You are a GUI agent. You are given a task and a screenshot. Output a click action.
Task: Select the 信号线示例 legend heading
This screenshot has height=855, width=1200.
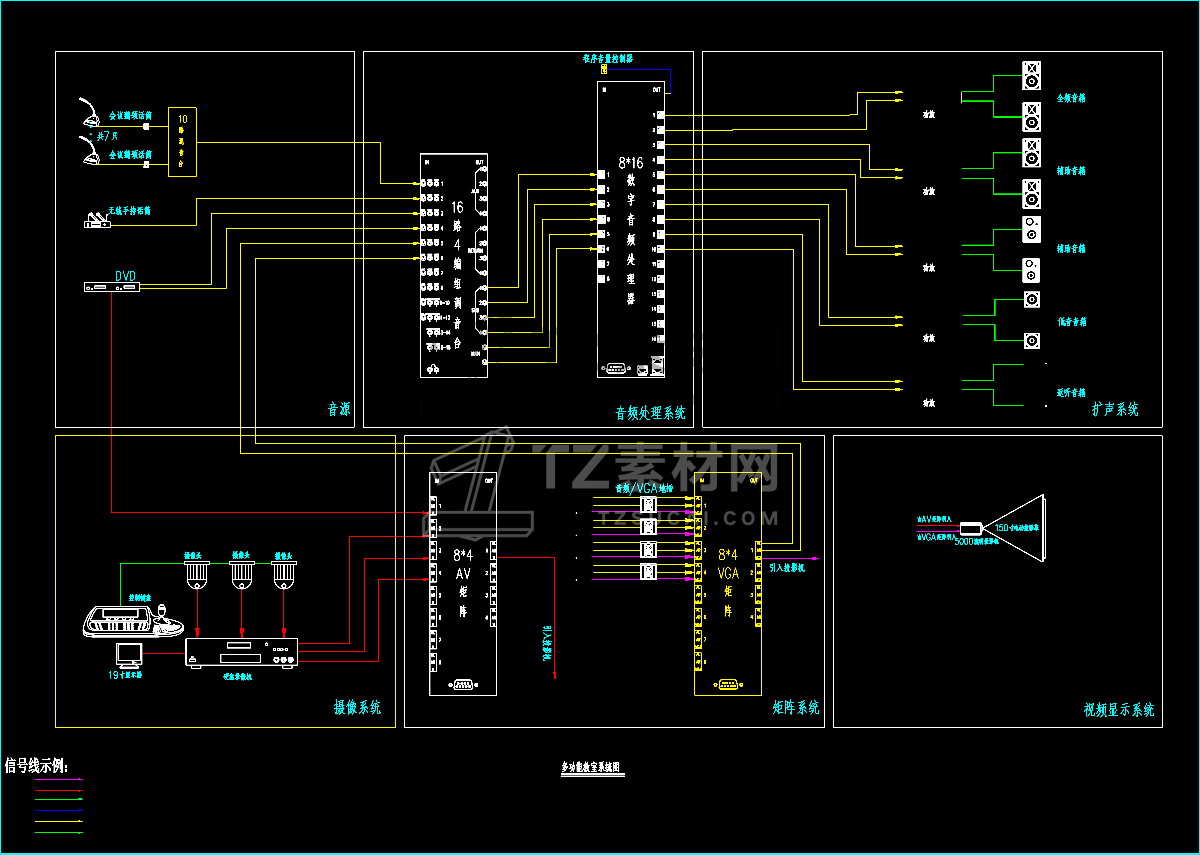[37, 765]
